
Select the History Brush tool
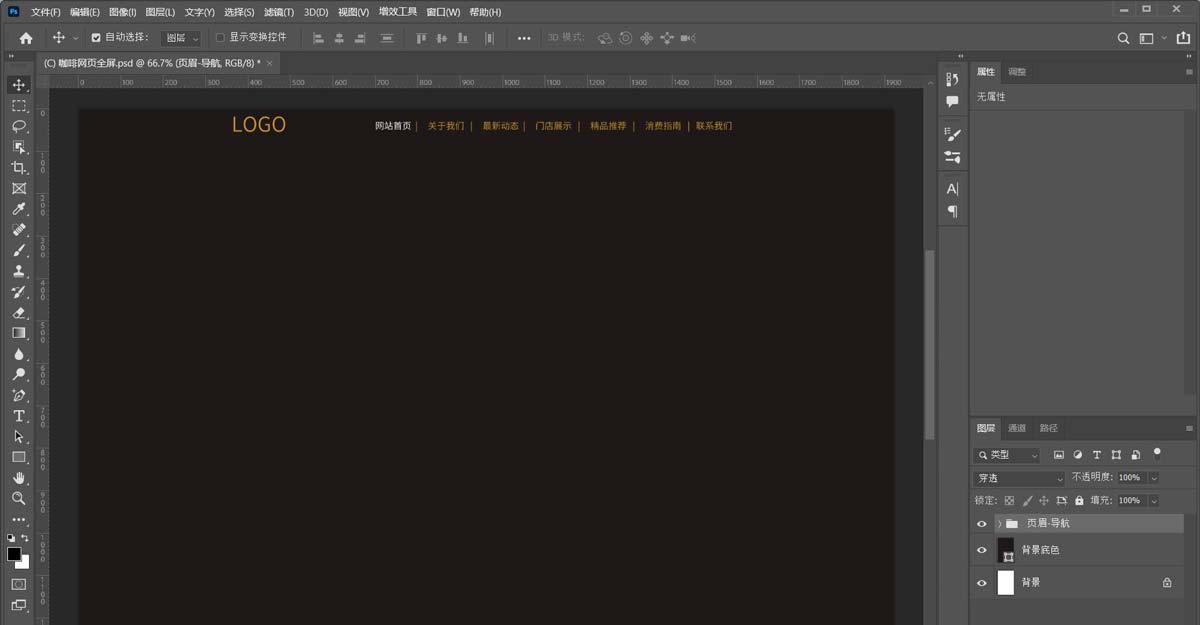(x=19, y=292)
